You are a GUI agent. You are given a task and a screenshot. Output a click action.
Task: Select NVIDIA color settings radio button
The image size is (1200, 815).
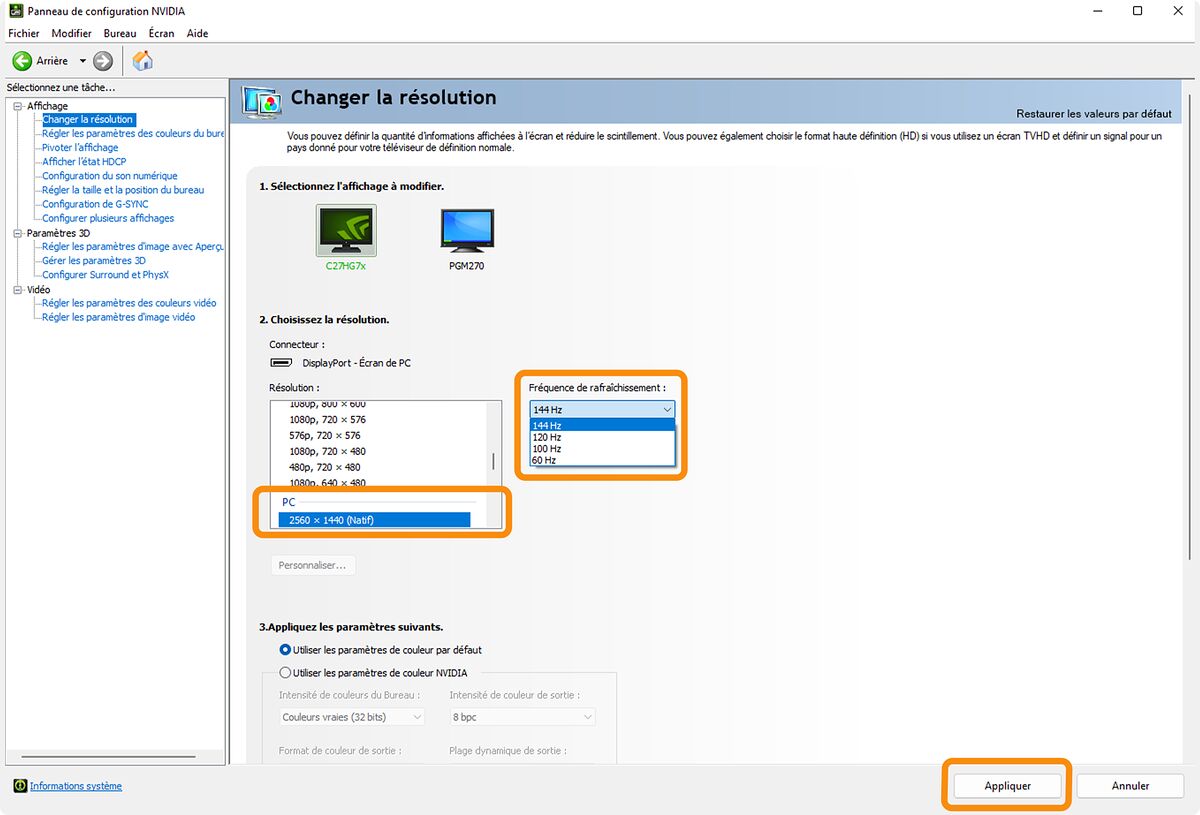coord(286,673)
